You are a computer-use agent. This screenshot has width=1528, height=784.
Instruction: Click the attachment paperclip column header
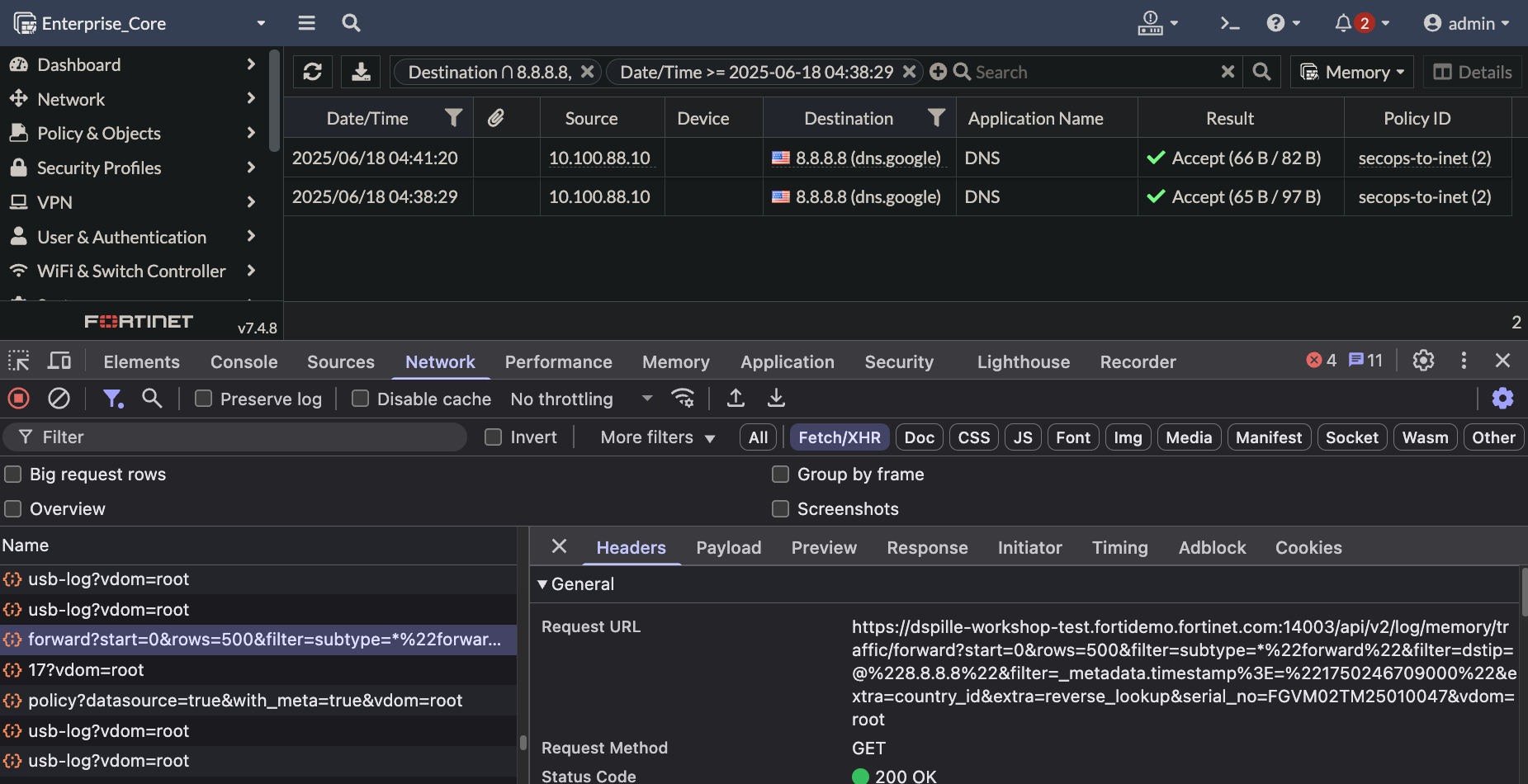click(x=495, y=118)
